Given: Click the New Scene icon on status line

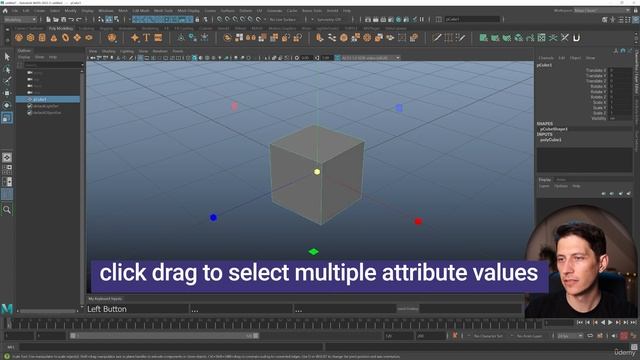Looking at the screenshot, I should point(49,19).
